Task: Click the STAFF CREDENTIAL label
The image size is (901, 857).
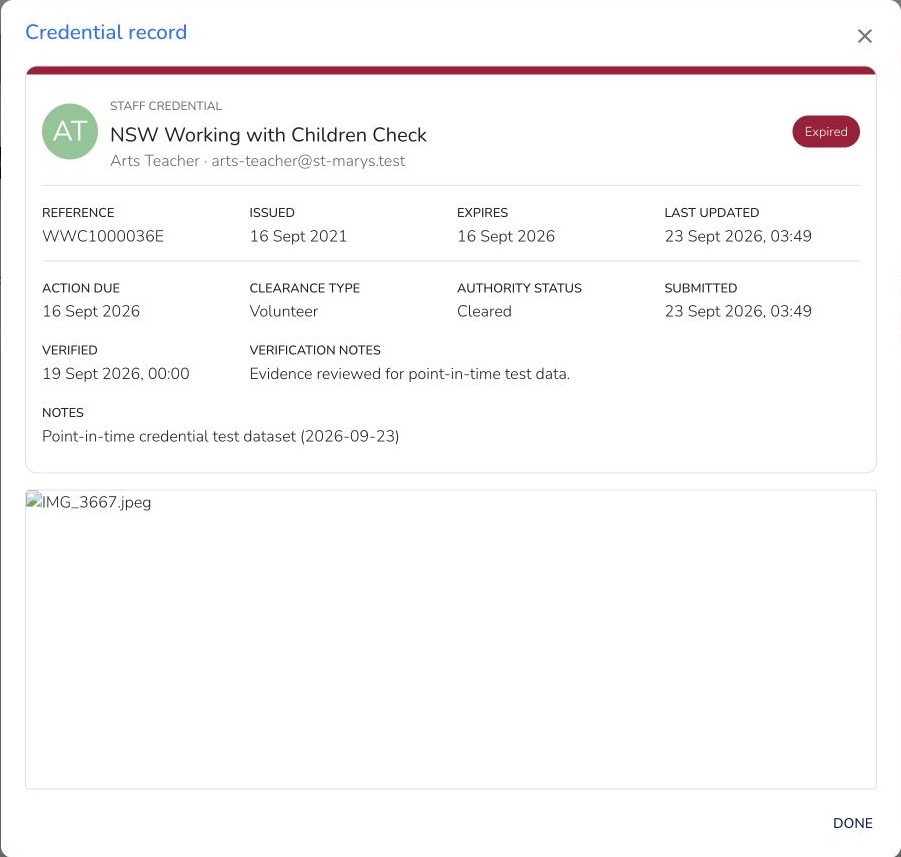Action: tap(165, 106)
